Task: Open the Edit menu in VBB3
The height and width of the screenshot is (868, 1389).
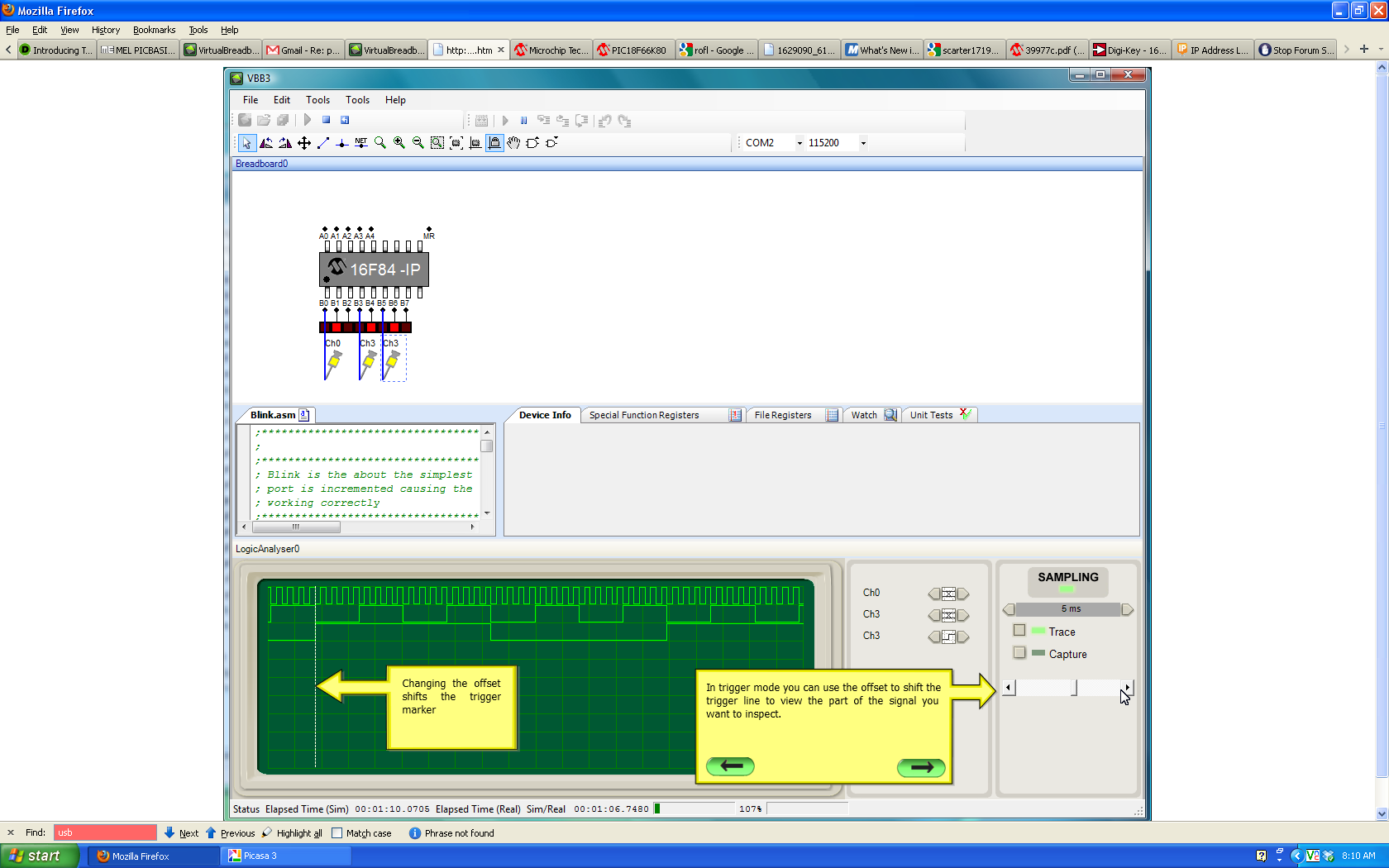Action: point(281,100)
